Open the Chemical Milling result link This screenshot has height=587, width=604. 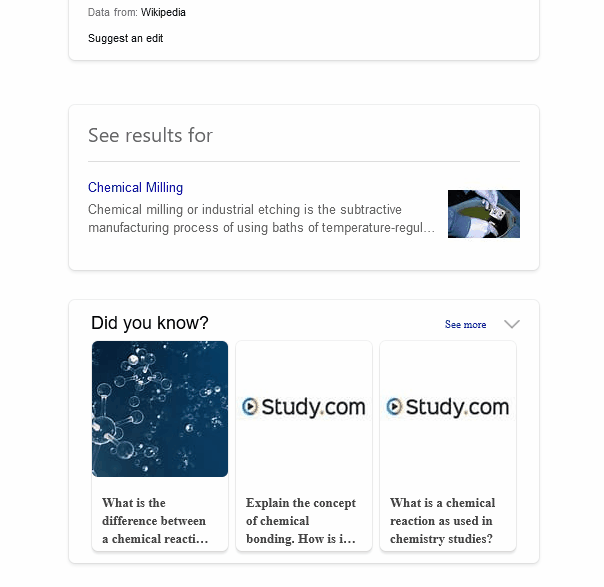(135, 188)
